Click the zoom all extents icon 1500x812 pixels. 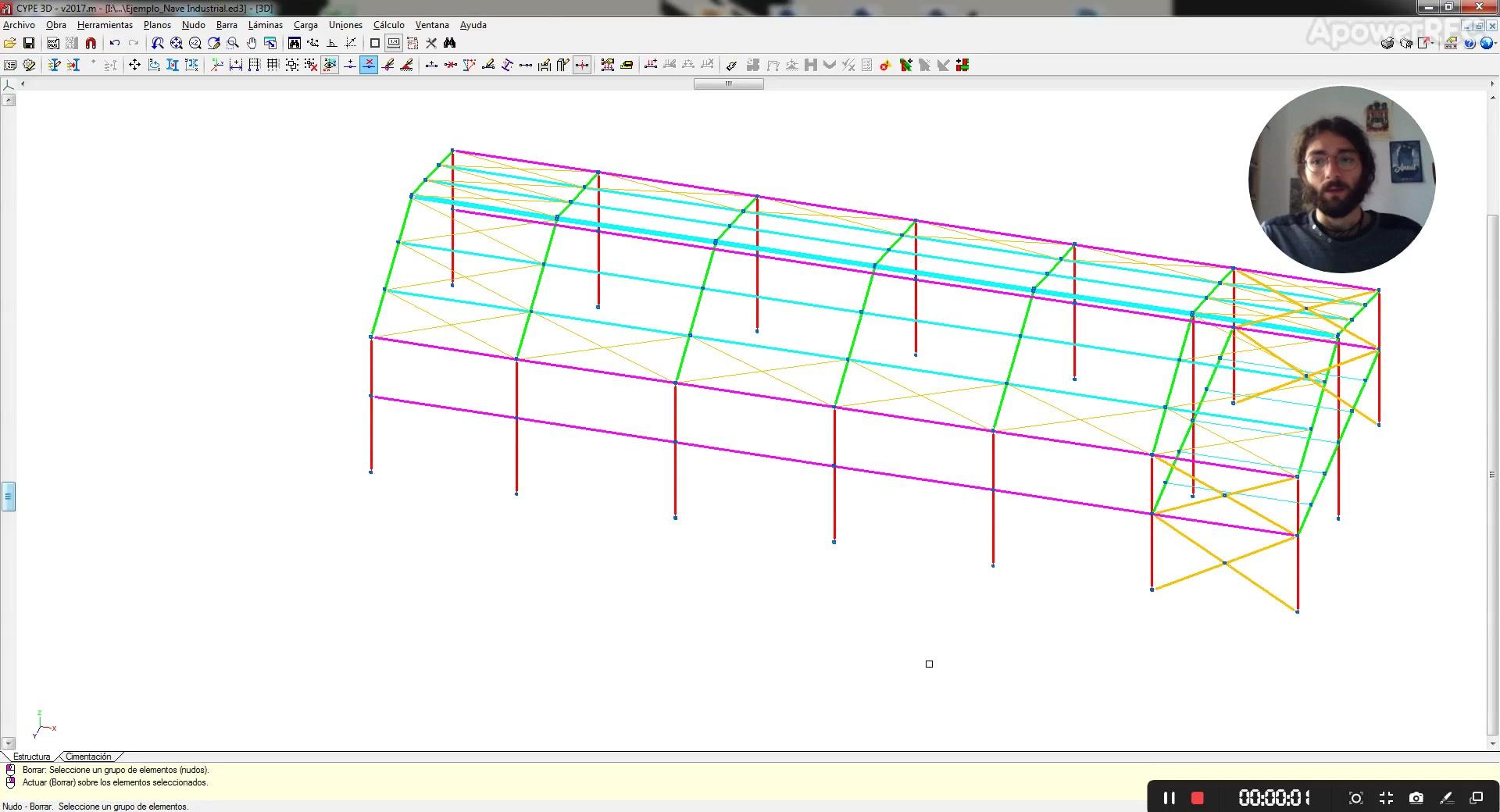click(x=177, y=44)
